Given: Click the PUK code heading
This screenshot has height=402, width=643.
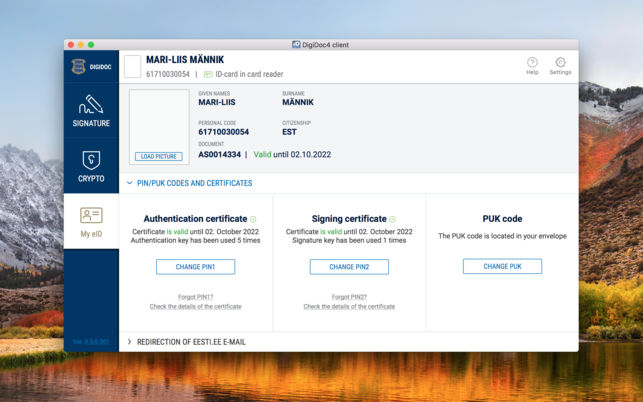Looking at the screenshot, I should pos(502,219).
